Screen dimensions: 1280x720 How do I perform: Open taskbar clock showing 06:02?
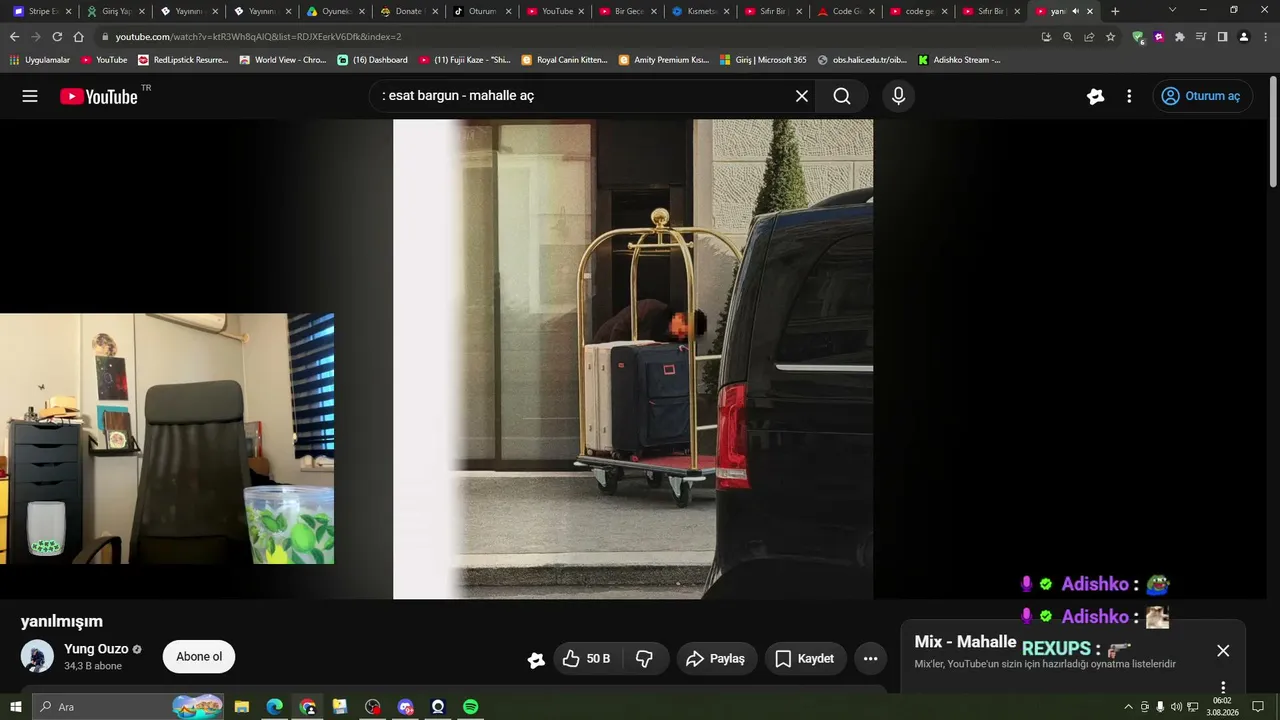(1222, 707)
